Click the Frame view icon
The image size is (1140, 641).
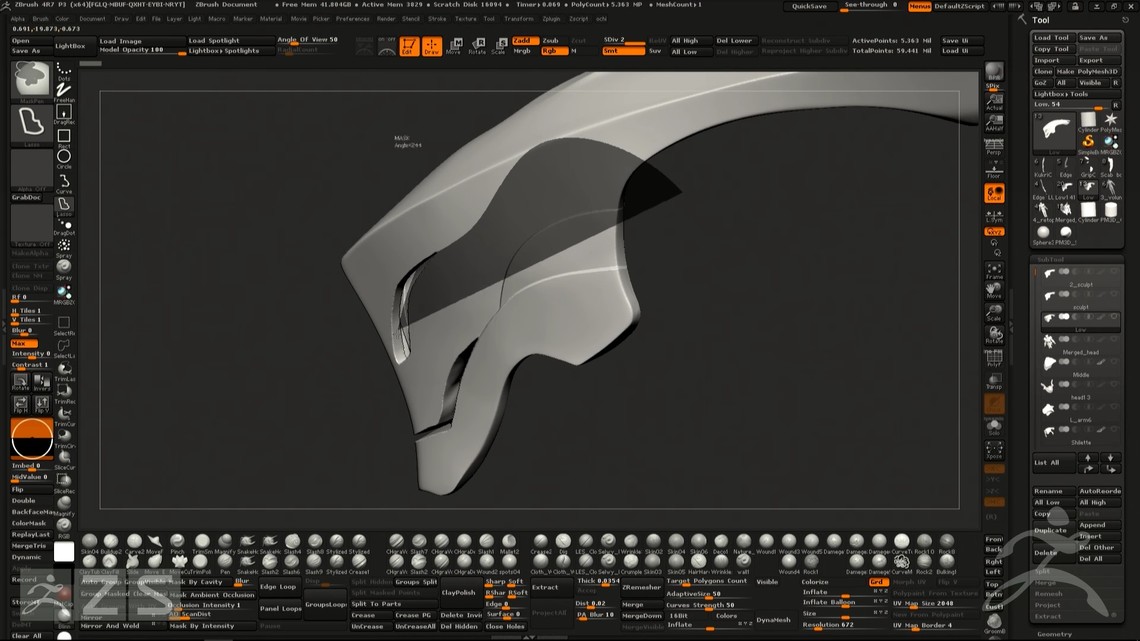[994, 271]
